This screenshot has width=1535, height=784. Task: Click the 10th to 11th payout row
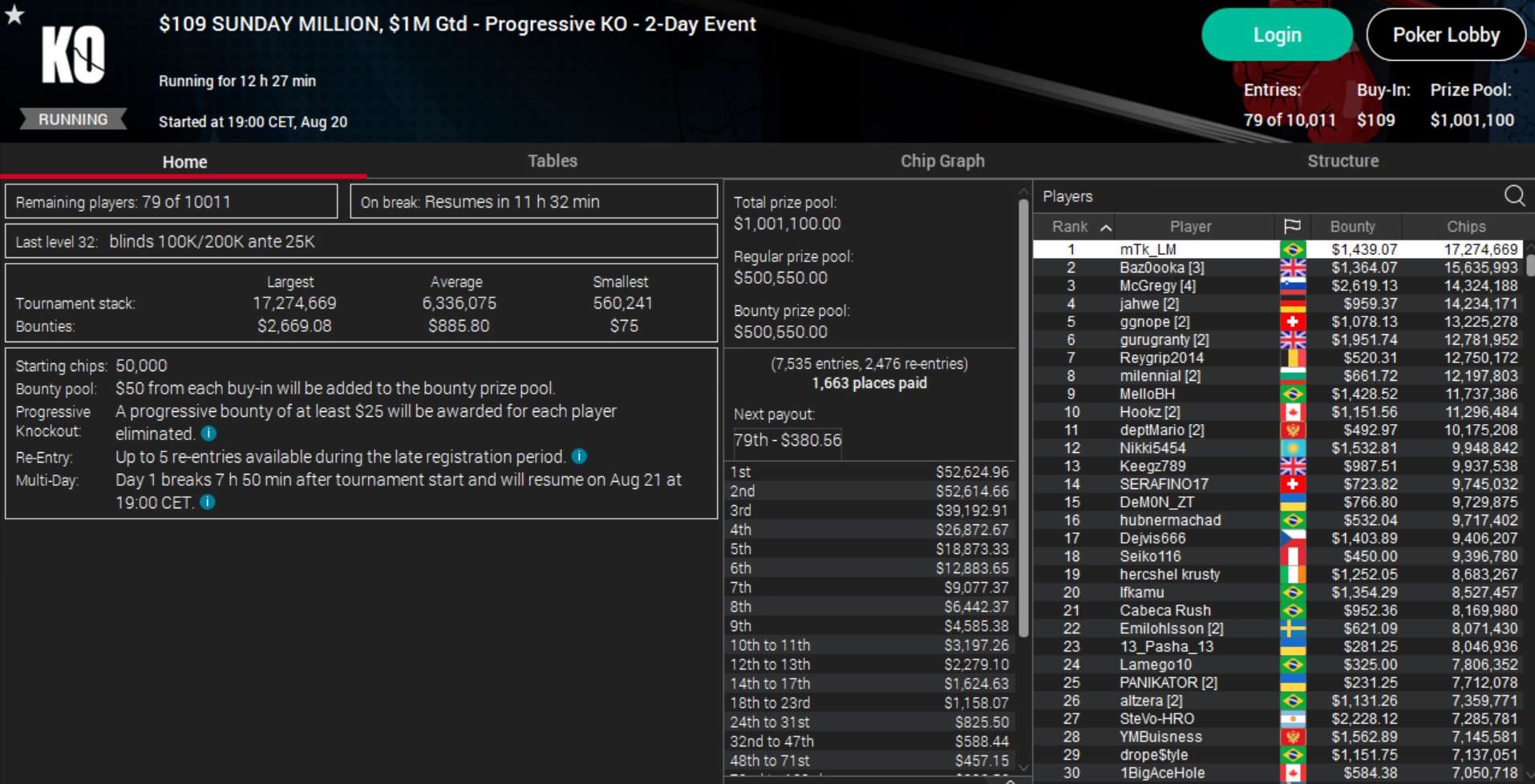pyautogui.click(x=870, y=645)
